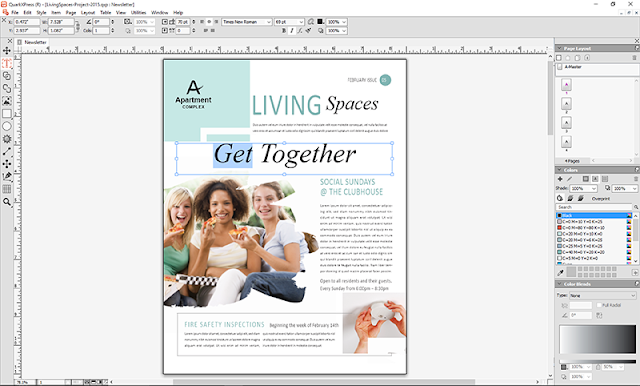
Task: Toggle Bold text style
Action: pyautogui.click(x=284, y=31)
